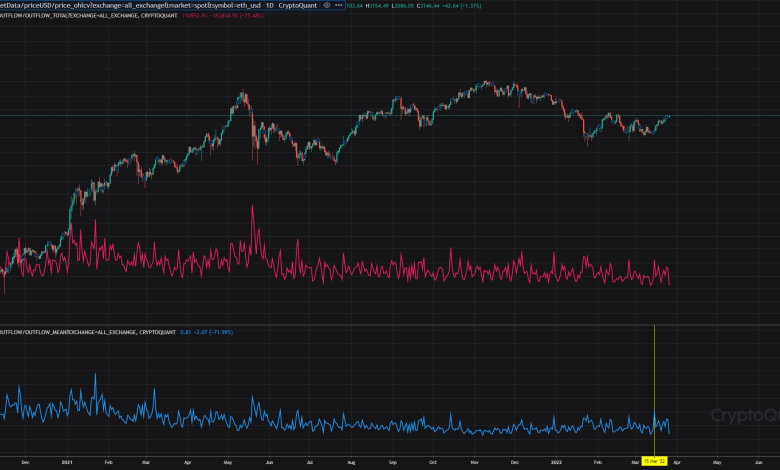The width and height of the screenshot is (780, 470).
Task: Click the tallest spike of red outflow line
Action: click(252, 208)
